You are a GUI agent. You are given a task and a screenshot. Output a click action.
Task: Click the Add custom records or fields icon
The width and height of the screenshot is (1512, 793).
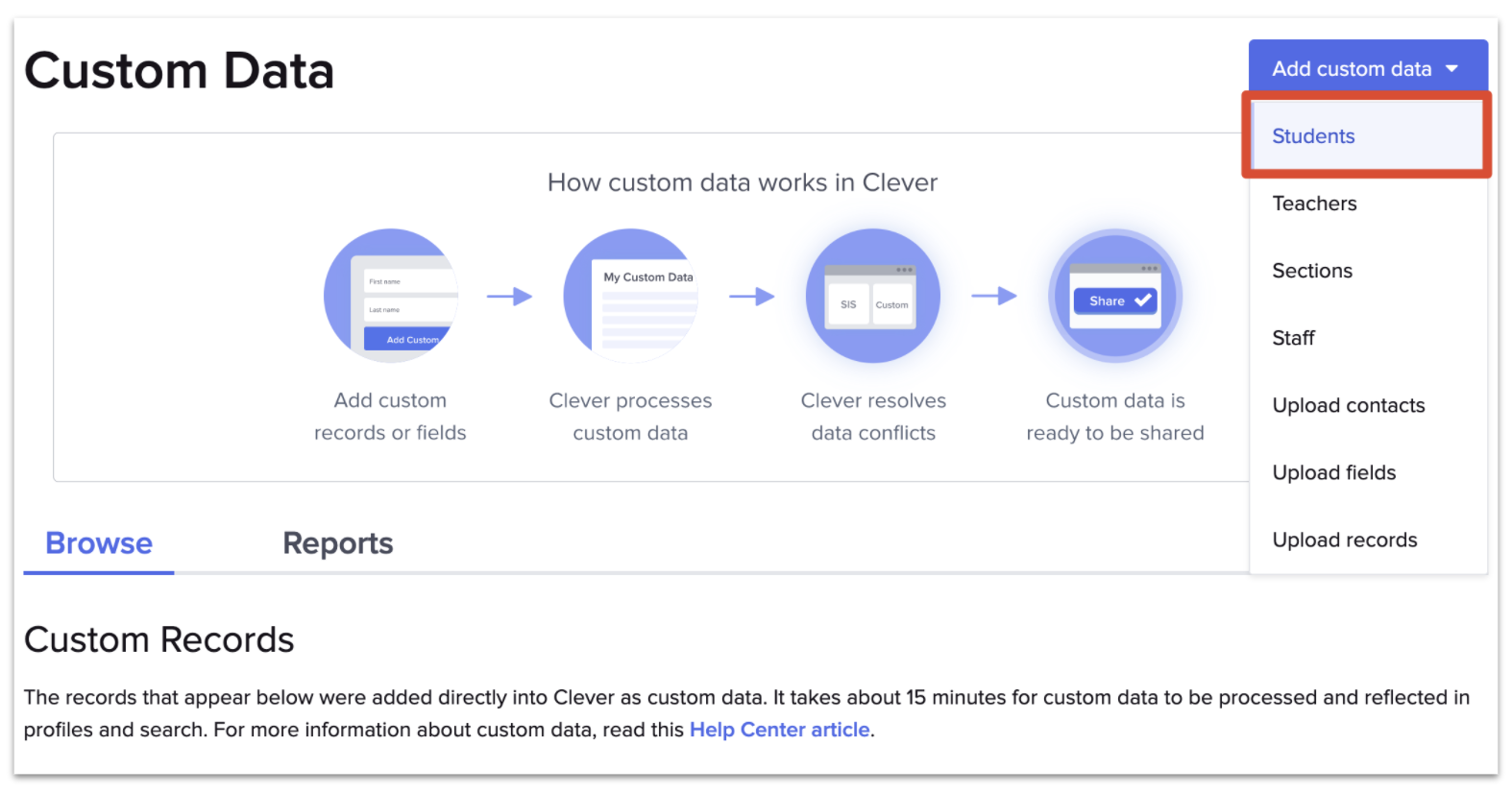(390, 296)
